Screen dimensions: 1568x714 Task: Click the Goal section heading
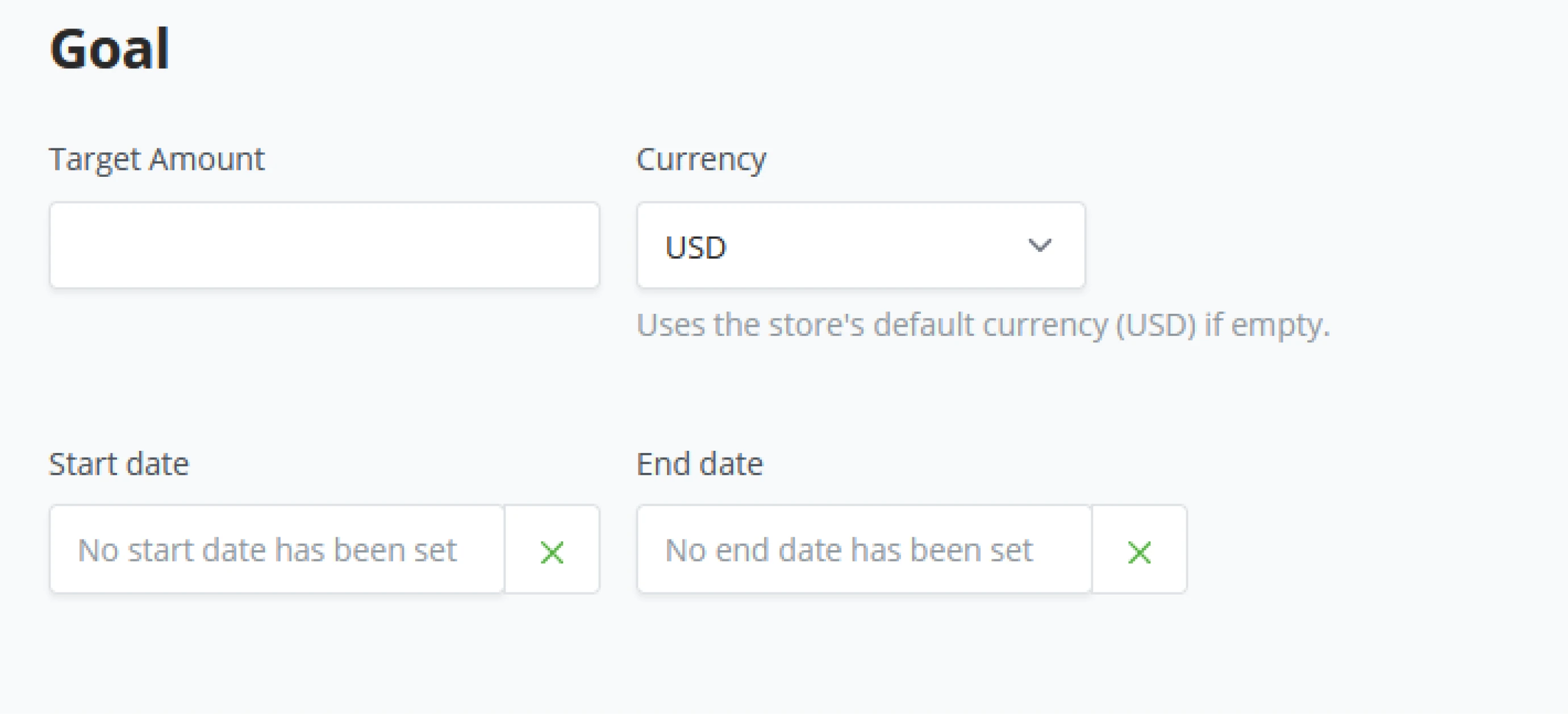click(x=110, y=49)
